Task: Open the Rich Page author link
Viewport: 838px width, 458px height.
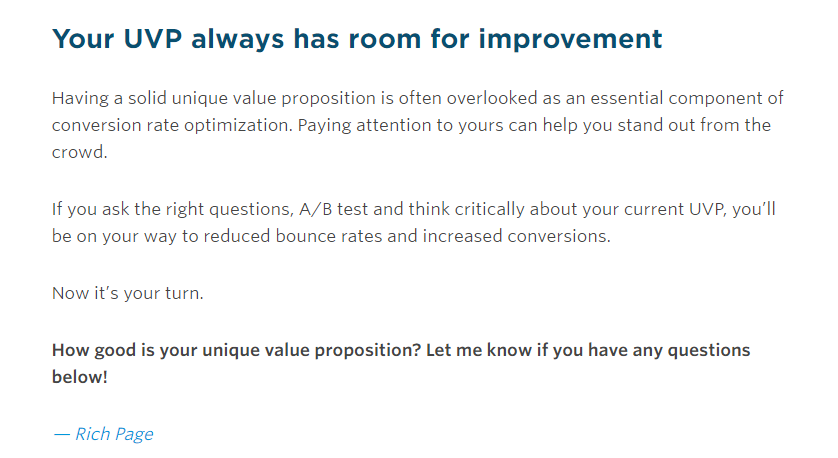Action: pyautogui.click(x=114, y=434)
